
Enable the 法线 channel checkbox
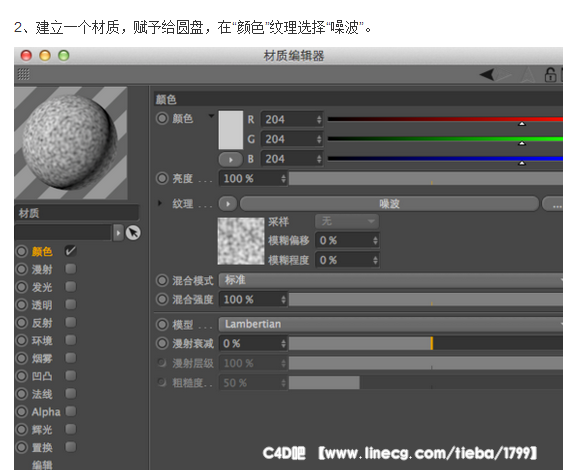tap(70, 394)
